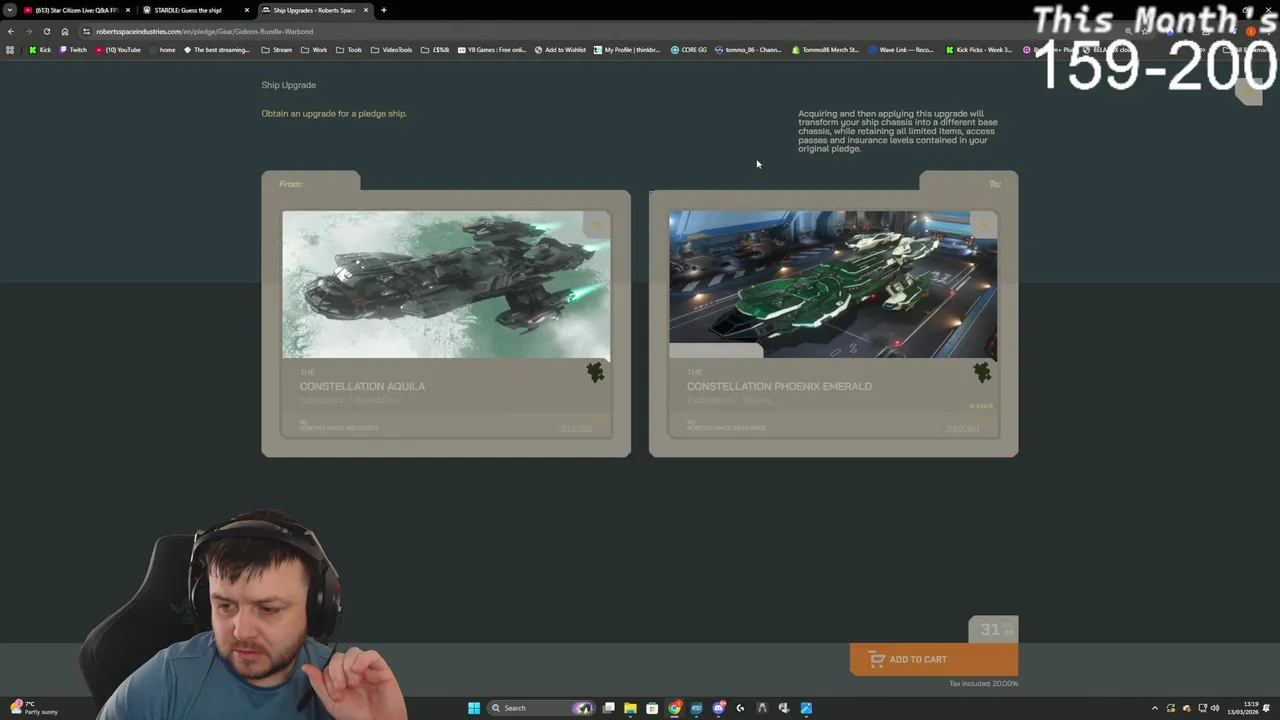Expand the VideoTools bookmarks folder
Viewport: 1280px width, 720px height.
tap(391, 50)
